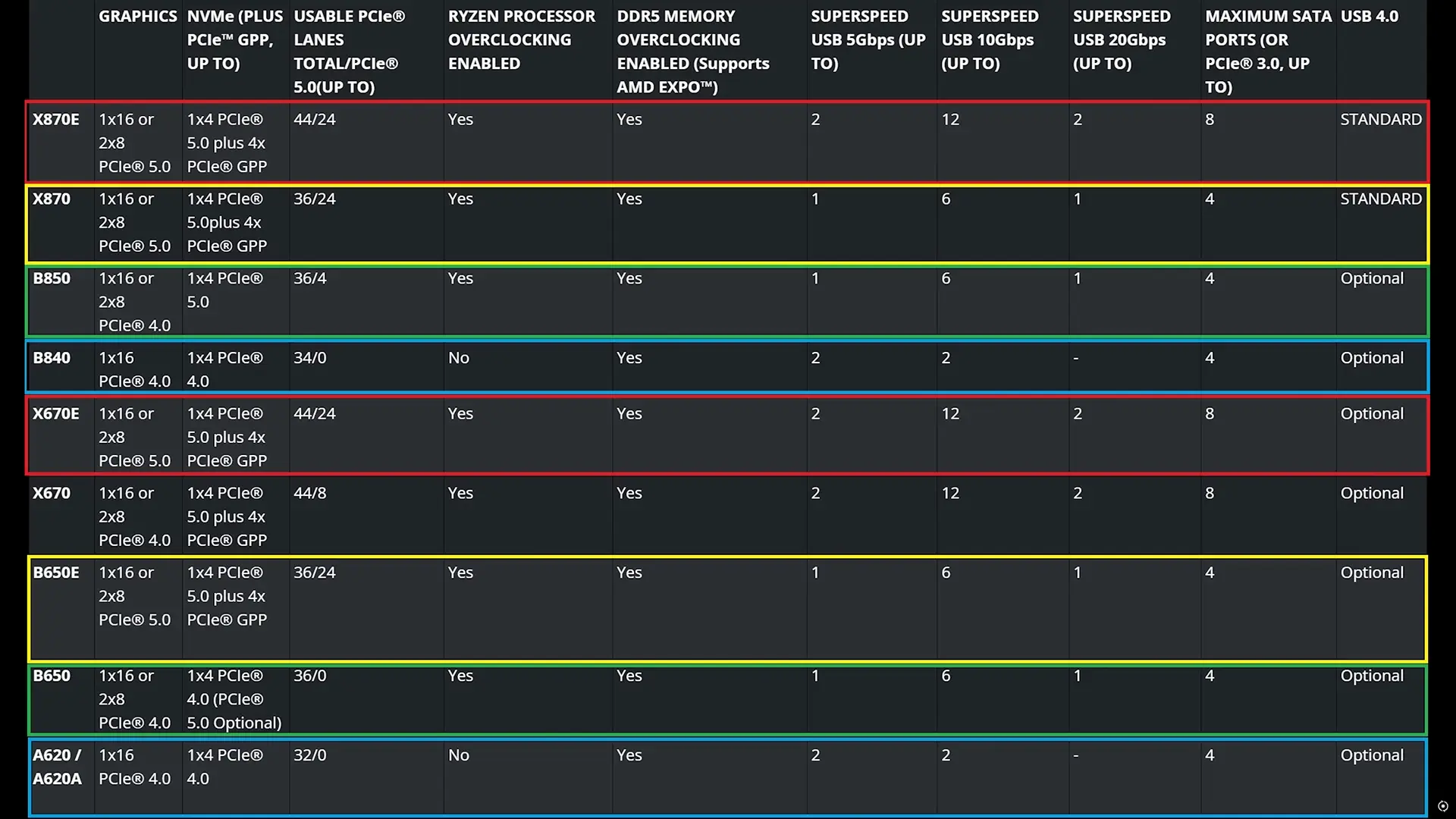Click STANDARD USB 4.0 value in X870E row
The height and width of the screenshot is (819, 1456).
point(1381,119)
